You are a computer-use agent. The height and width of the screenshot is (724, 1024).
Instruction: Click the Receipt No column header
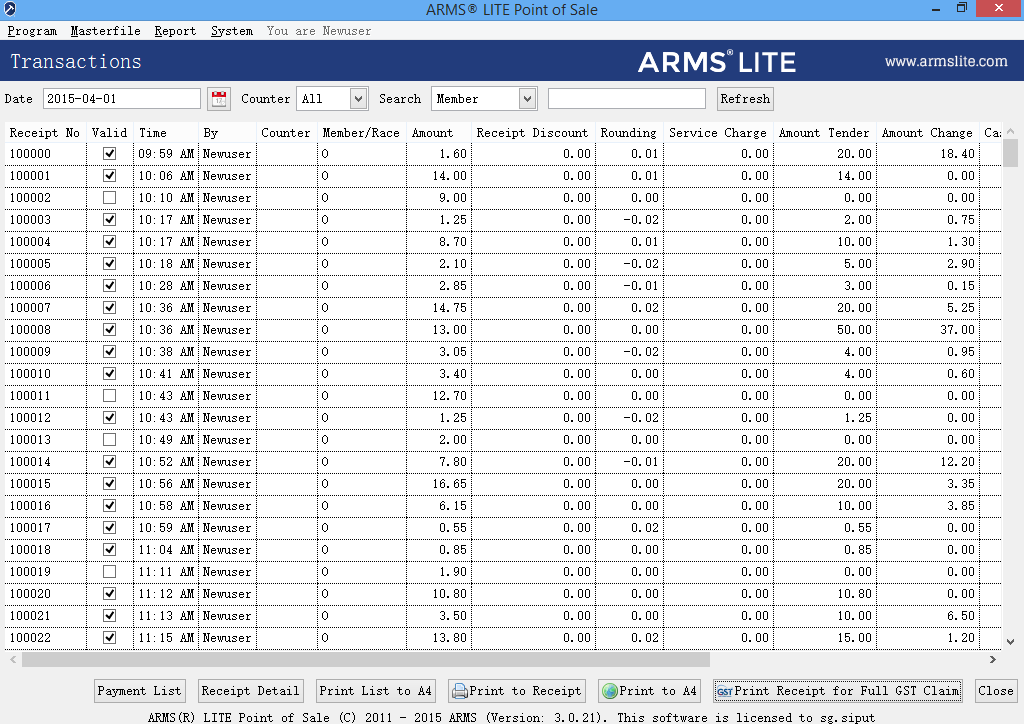(45, 133)
